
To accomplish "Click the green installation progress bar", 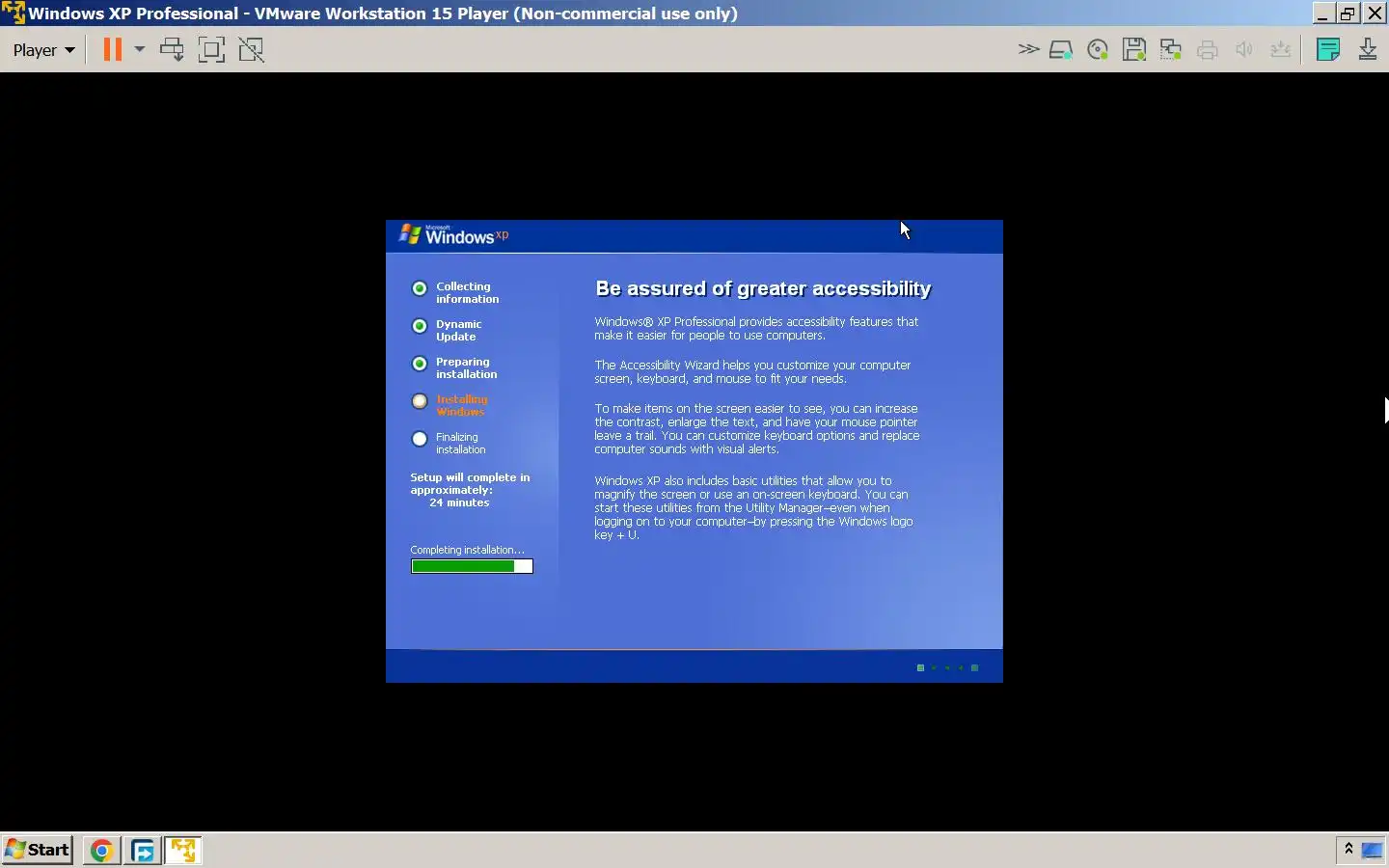I will [x=472, y=566].
